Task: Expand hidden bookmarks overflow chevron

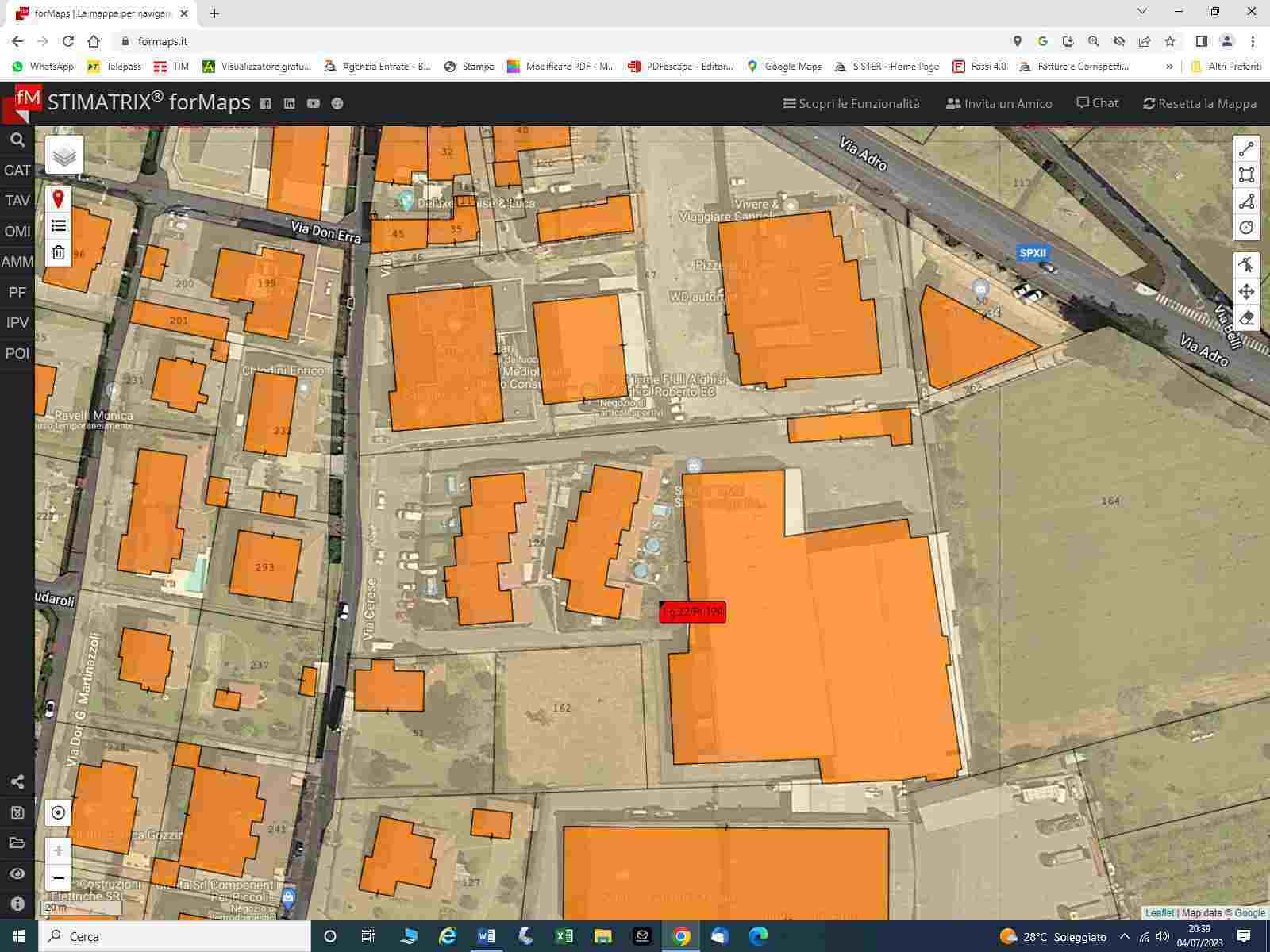Action: point(1169,67)
